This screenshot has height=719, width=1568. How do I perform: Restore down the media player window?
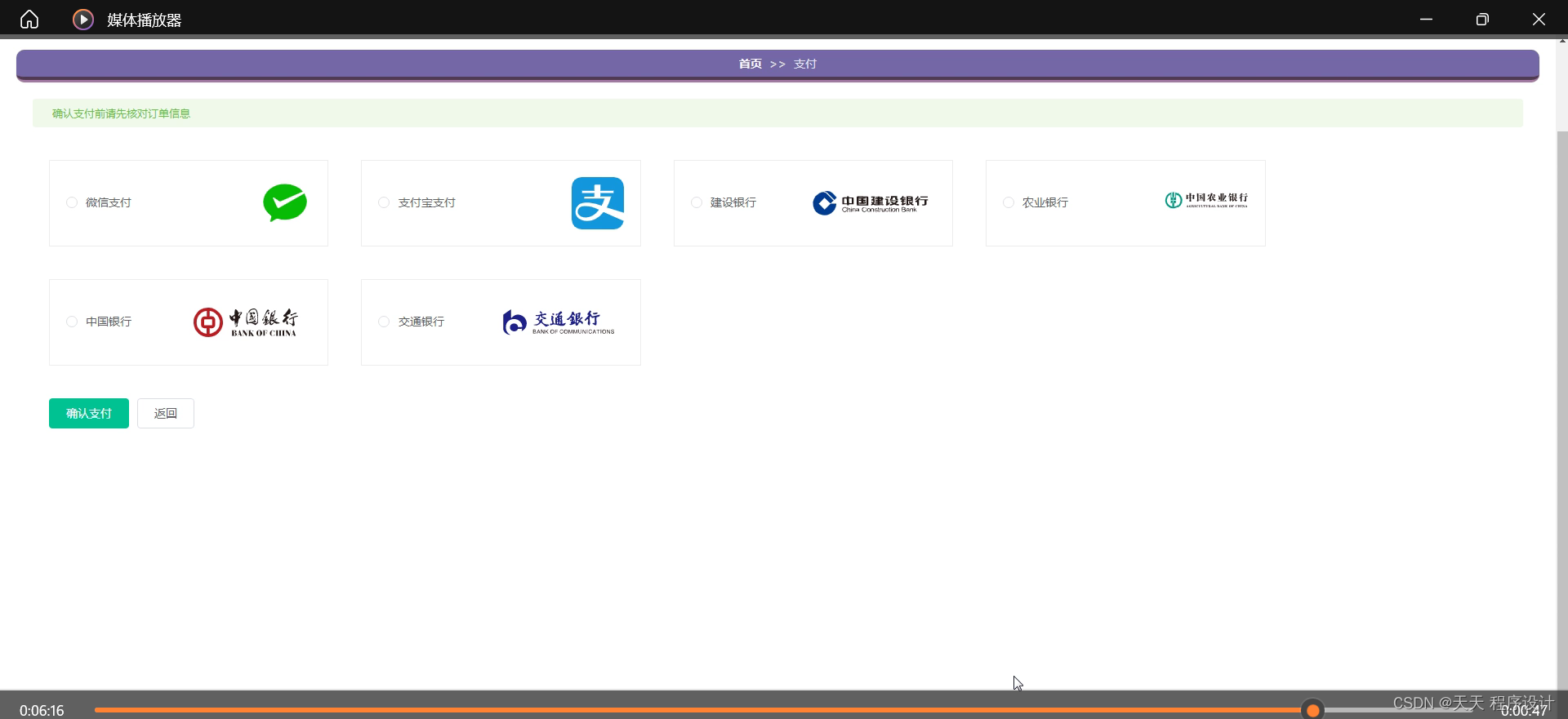pos(1482,19)
